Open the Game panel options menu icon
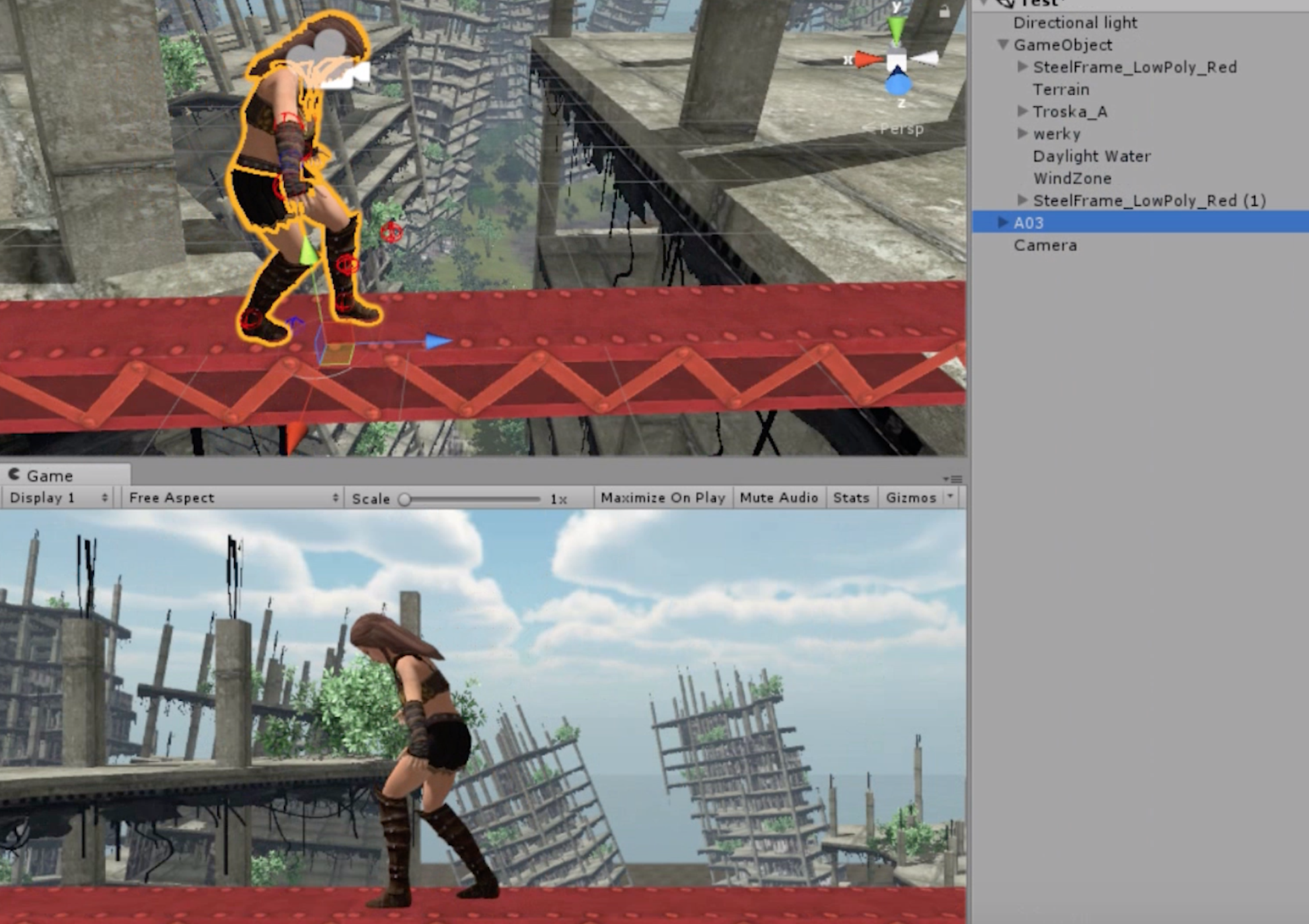Viewport: 1309px width, 924px height. tap(952, 479)
